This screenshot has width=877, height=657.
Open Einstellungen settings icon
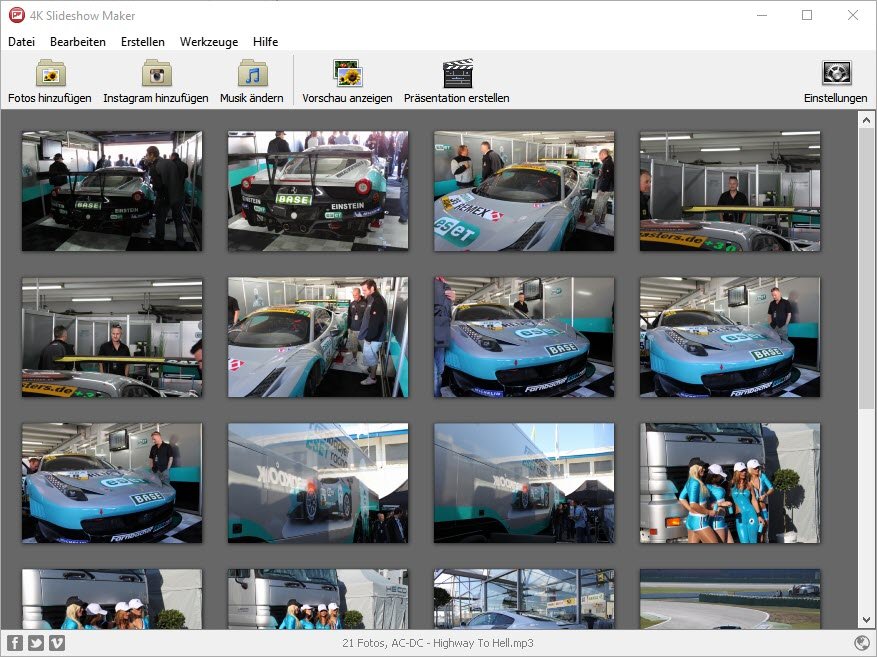pyautogui.click(x=835, y=74)
